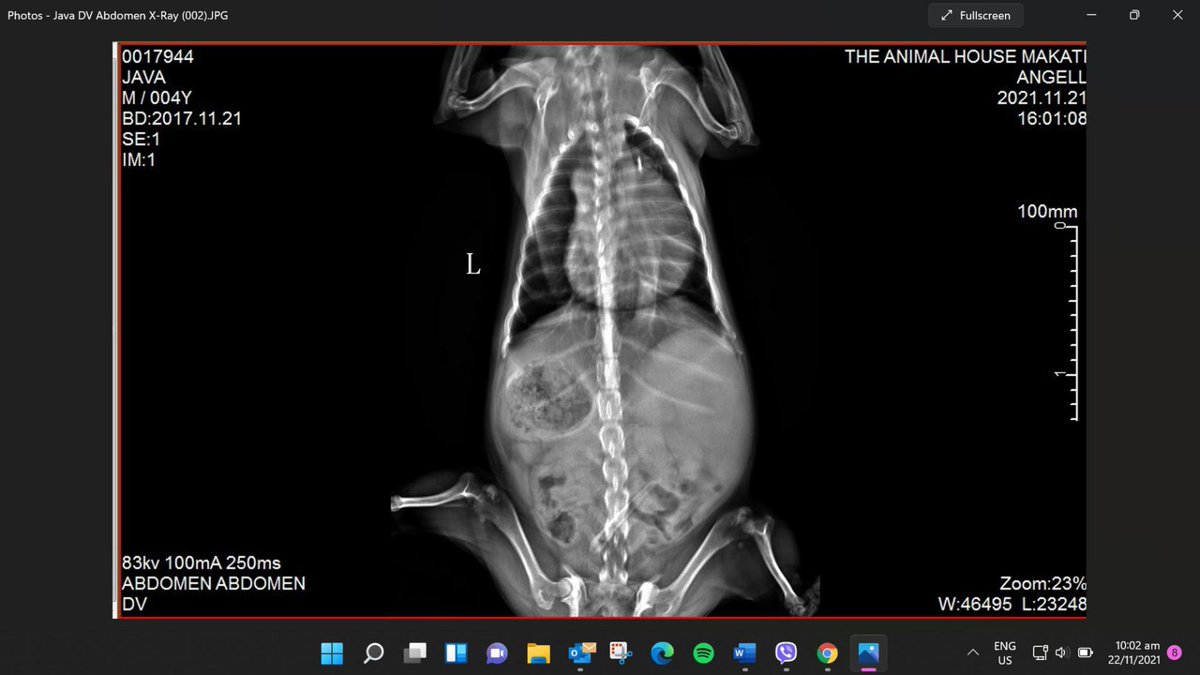Minimize the Photos window
This screenshot has width=1200, height=675.
(x=1090, y=15)
